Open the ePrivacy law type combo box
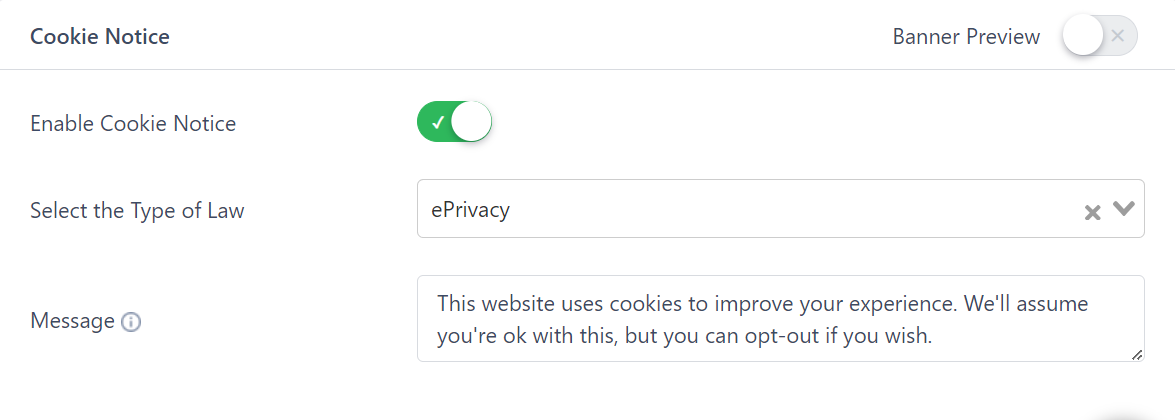This screenshot has width=1175, height=420. 780,208
